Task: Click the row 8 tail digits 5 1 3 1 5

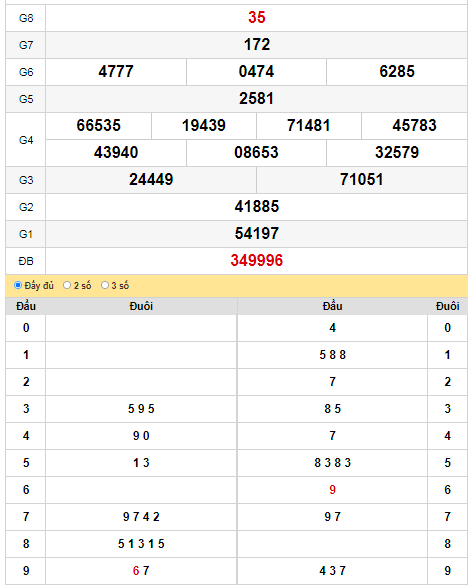Action: [x=141, y=544]
